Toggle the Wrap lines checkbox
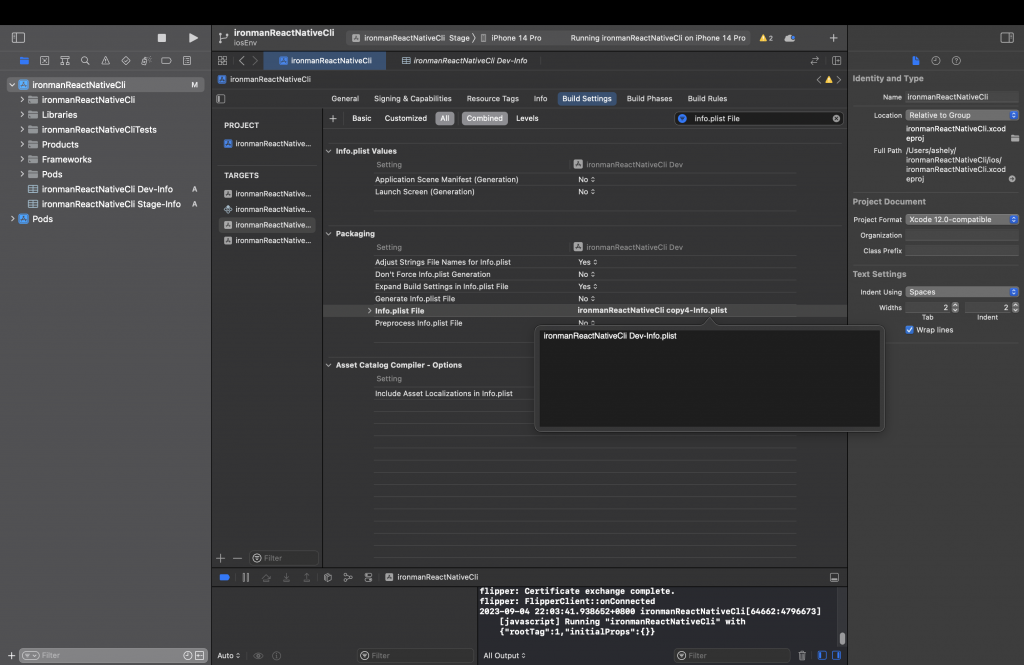1024x665 pixels. (909, 330)
